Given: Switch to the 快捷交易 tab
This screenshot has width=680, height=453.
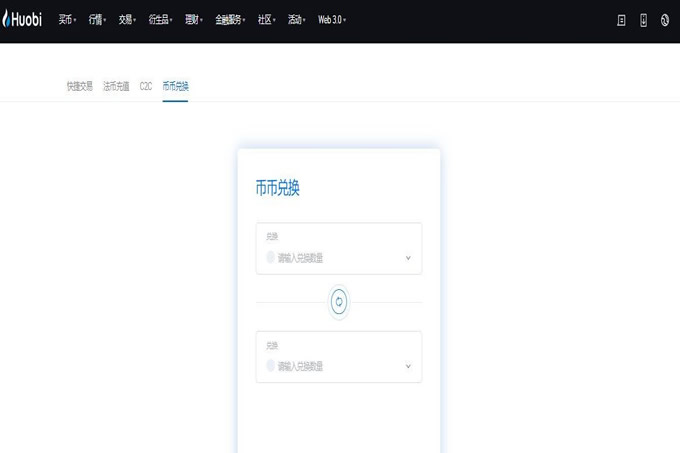Looking at the screenshot, I should pyautogui.click(x=79, y=86).
